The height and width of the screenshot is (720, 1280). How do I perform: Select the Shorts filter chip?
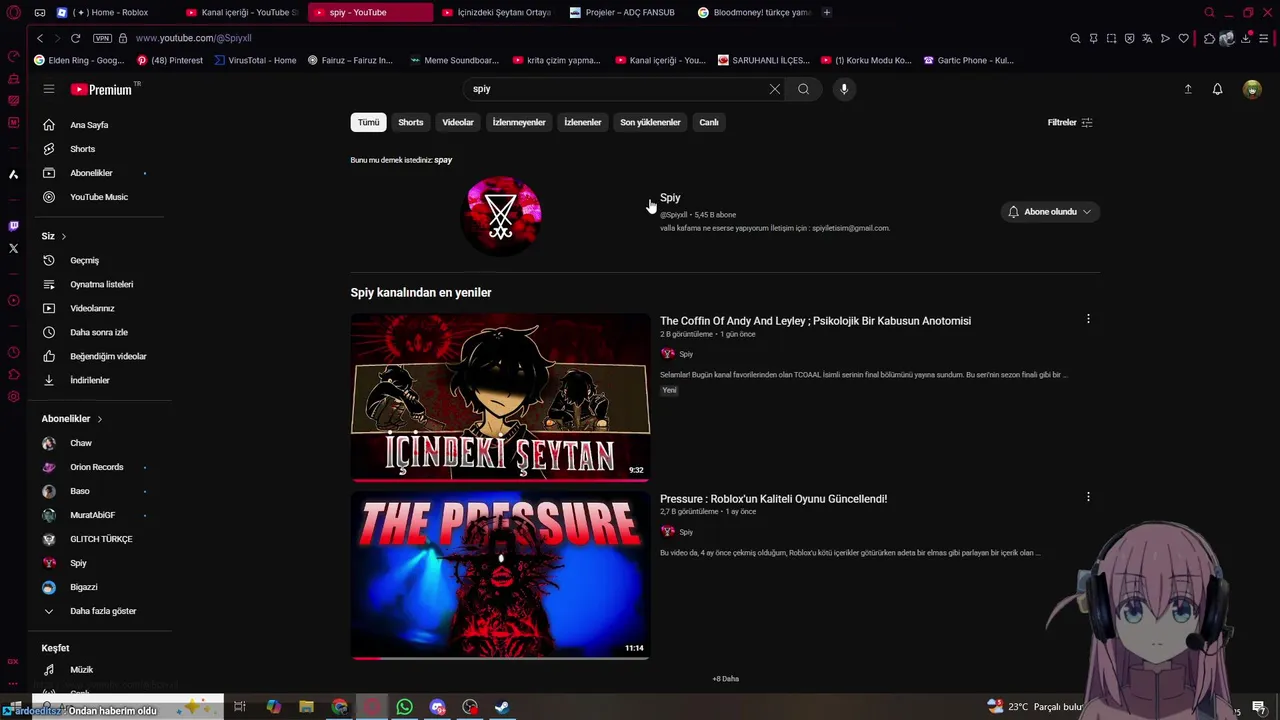(x=411, y=122)
